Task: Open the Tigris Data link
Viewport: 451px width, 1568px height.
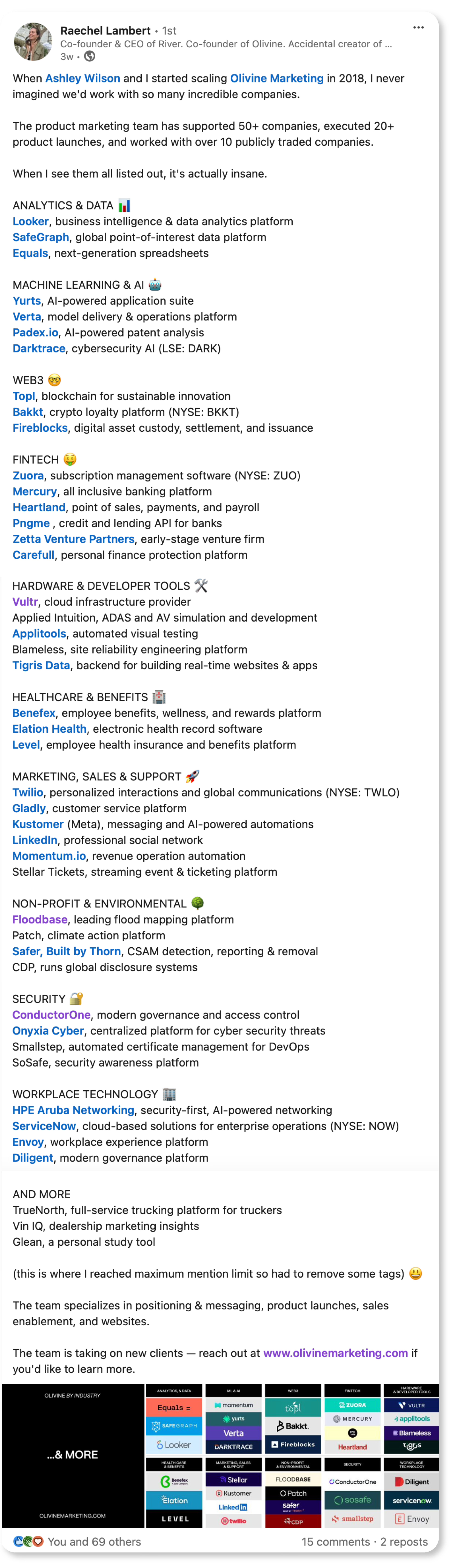Action: [41, 665]
